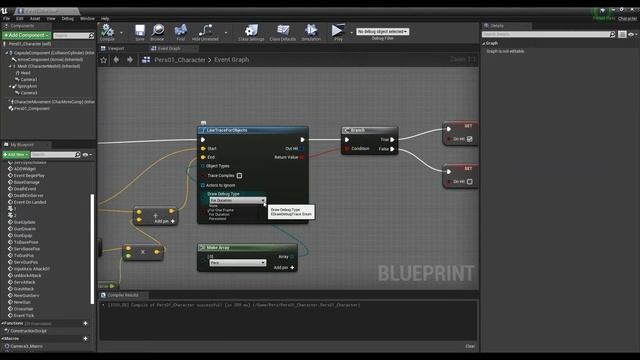Open the Play options dropdown arrow

351,33
